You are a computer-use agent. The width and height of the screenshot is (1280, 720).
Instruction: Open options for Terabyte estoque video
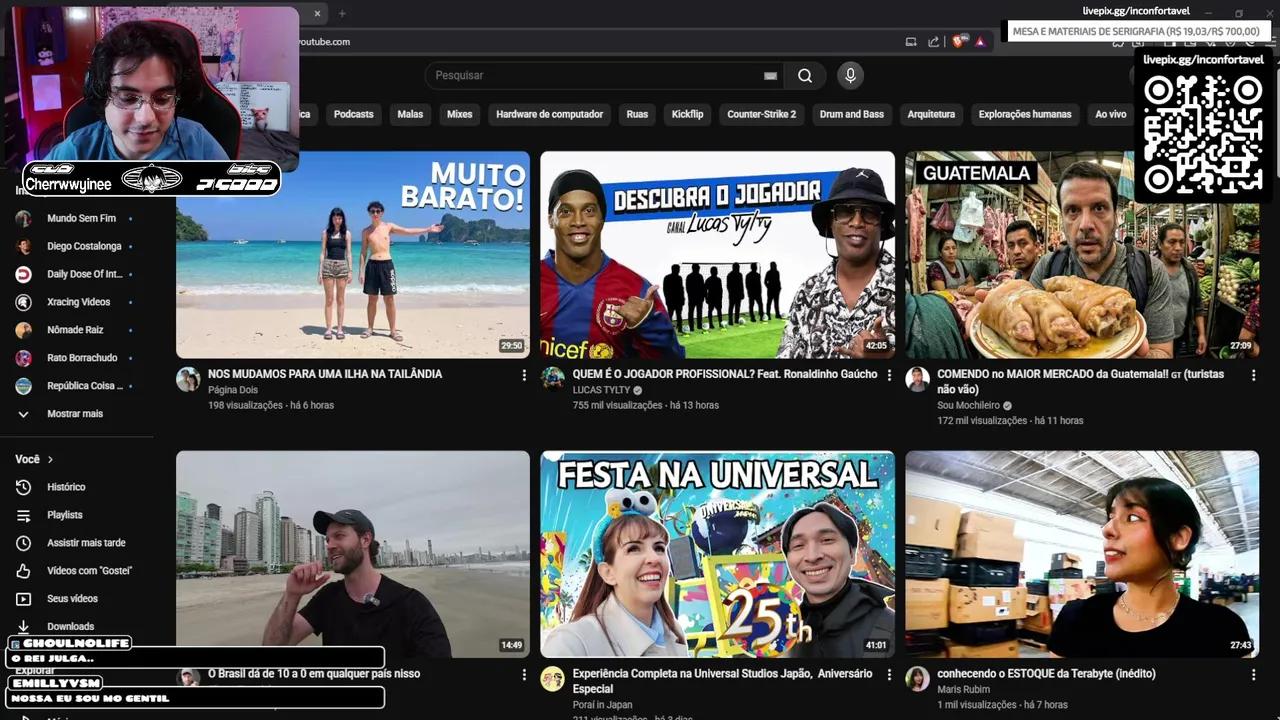[1253, 675]
